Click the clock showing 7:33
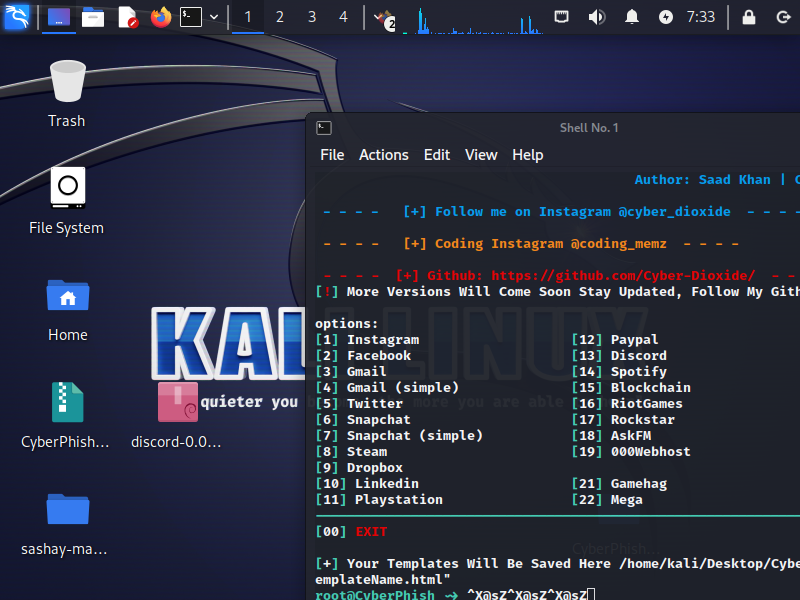The height and width of the screenshot is (600, 800). (701, 17)
